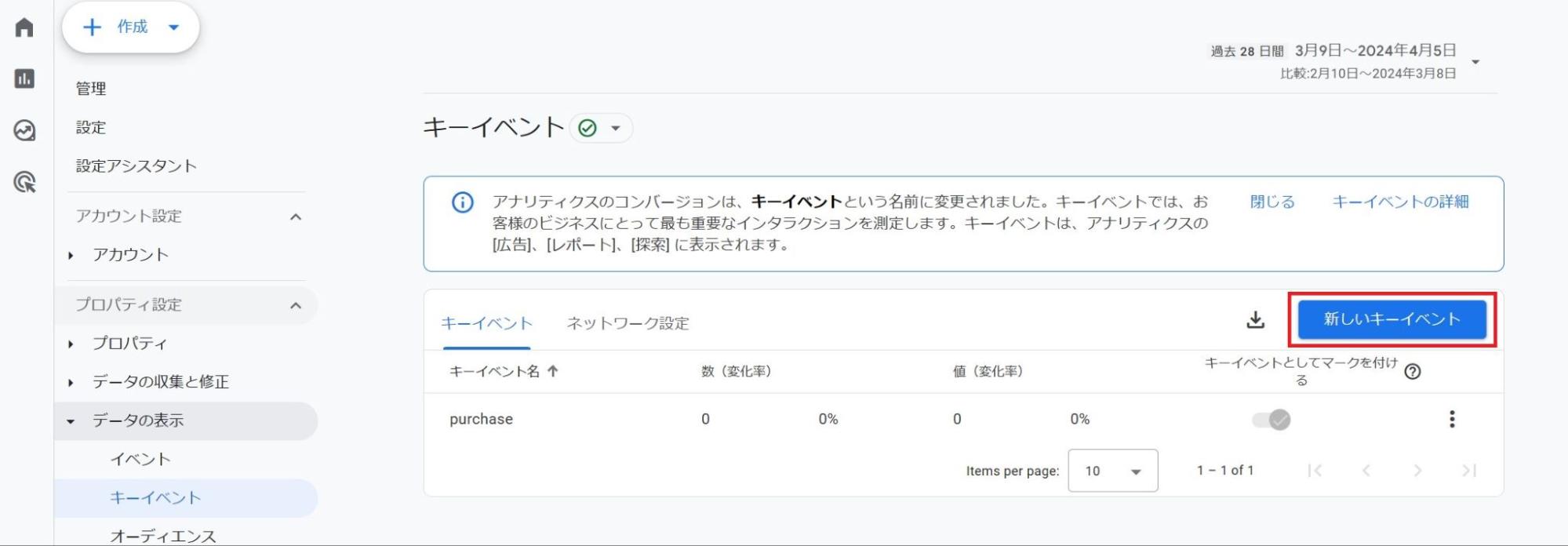Click the purchase event name

pos(481,419)
